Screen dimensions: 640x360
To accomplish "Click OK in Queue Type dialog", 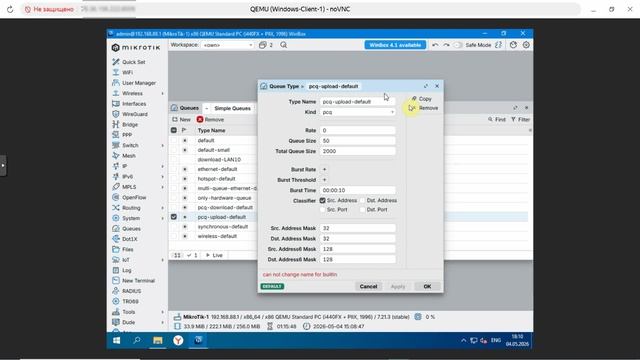I will (x=427, y=286).
